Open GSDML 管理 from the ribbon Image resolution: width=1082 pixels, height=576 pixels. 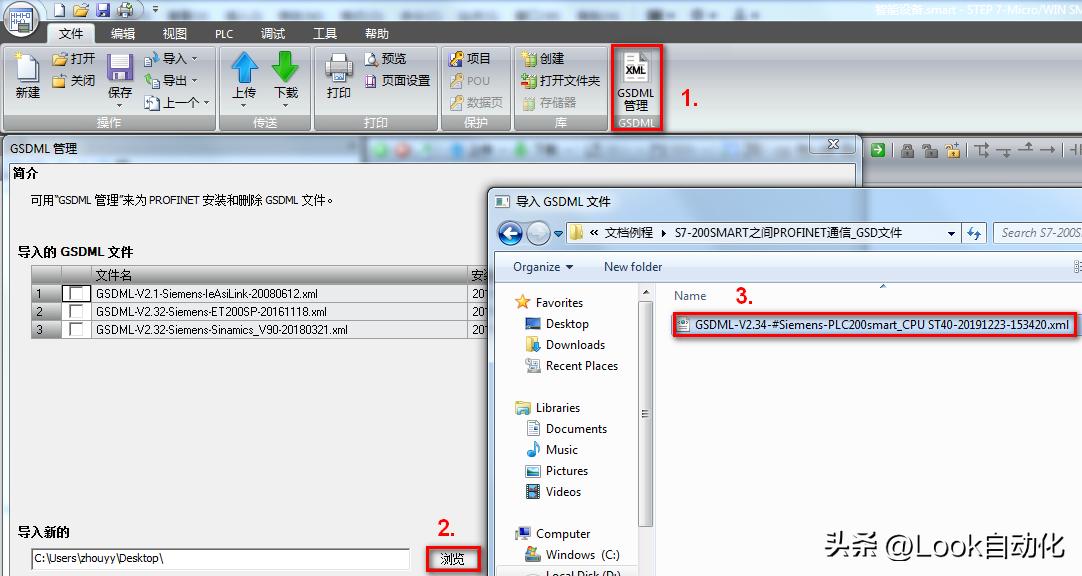coord(636,85)
